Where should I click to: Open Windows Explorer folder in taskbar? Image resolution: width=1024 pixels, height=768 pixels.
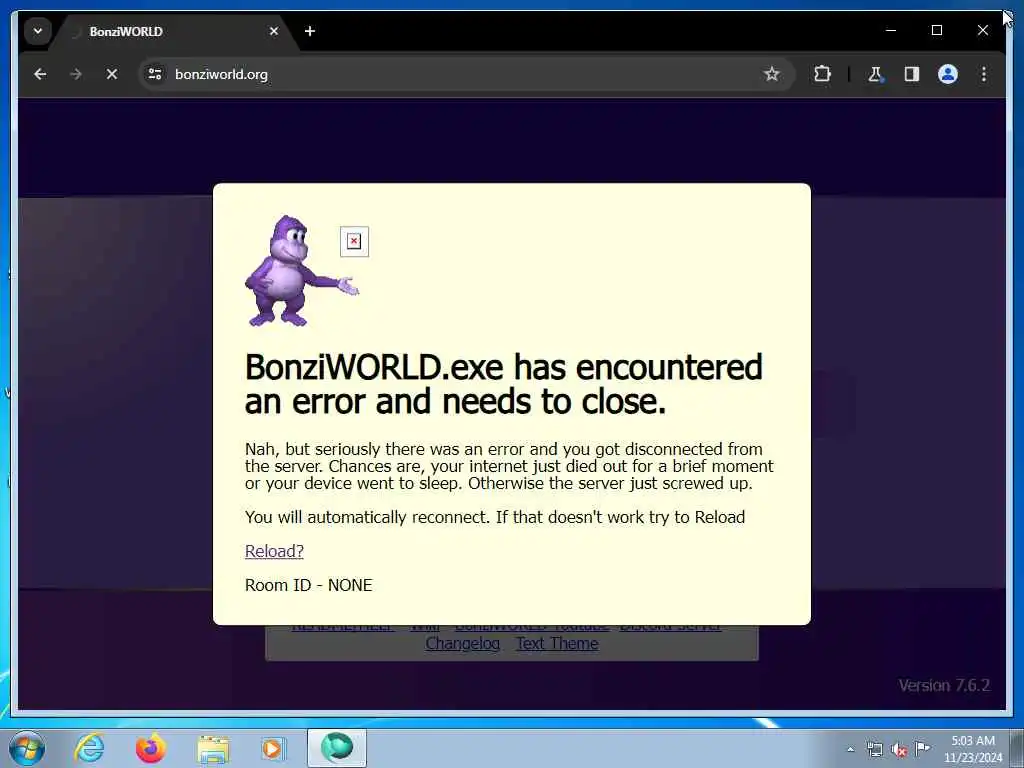point(213,749)
